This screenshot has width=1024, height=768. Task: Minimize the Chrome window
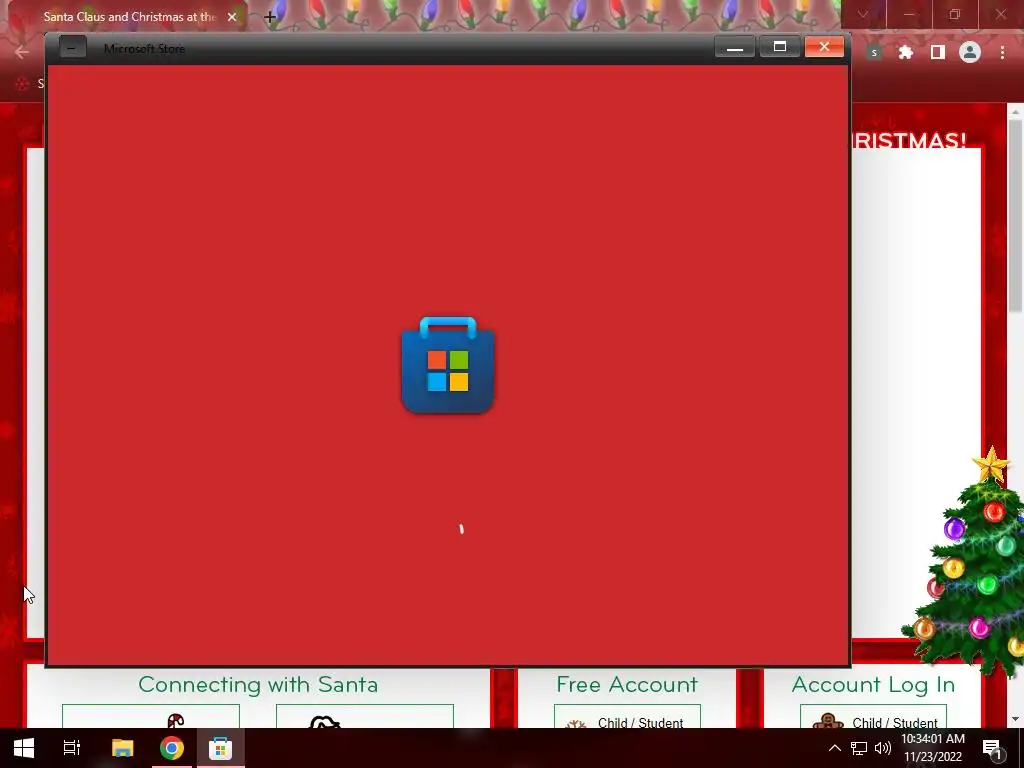coord(909,14)
